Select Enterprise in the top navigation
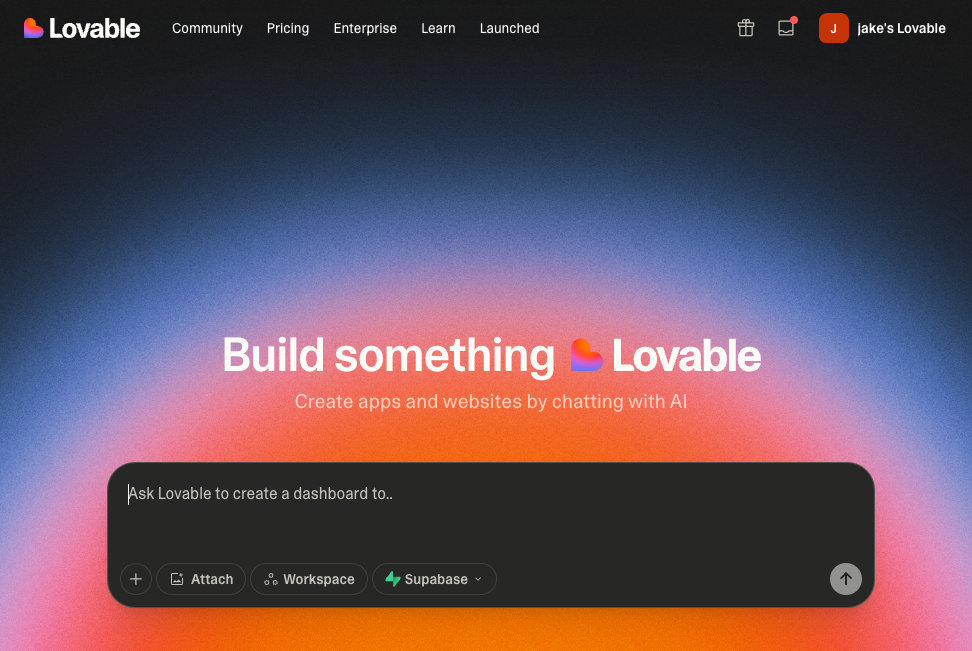 click(x=365, y=28)
